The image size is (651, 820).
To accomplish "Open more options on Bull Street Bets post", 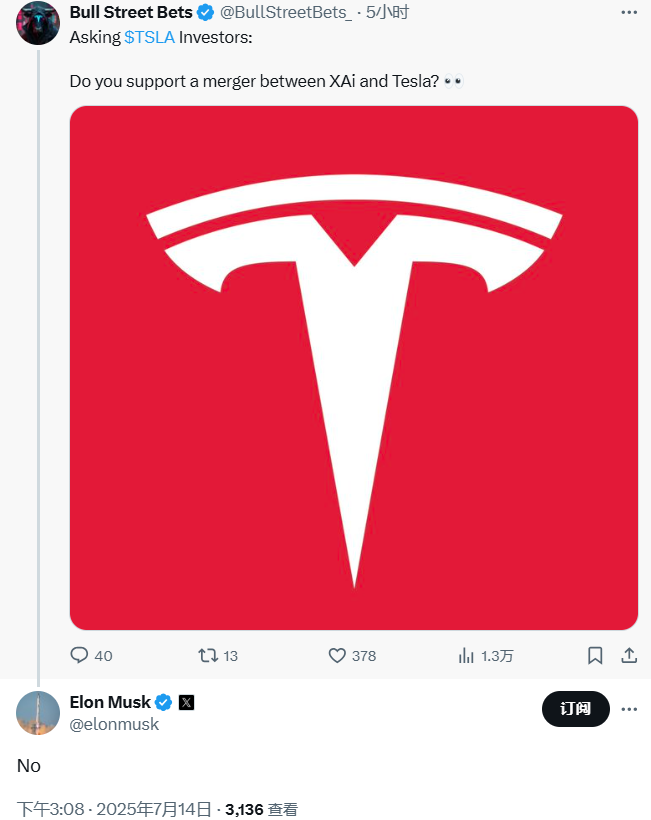I will point(629,13).
